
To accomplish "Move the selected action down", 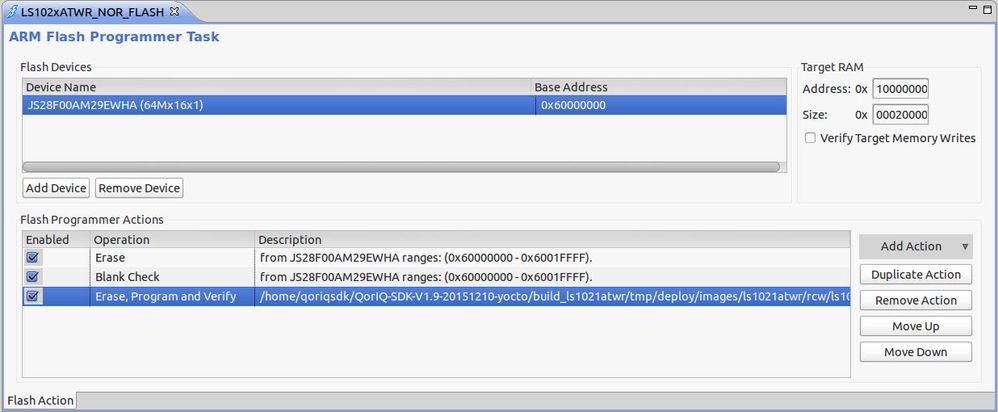I will [915, 352].
